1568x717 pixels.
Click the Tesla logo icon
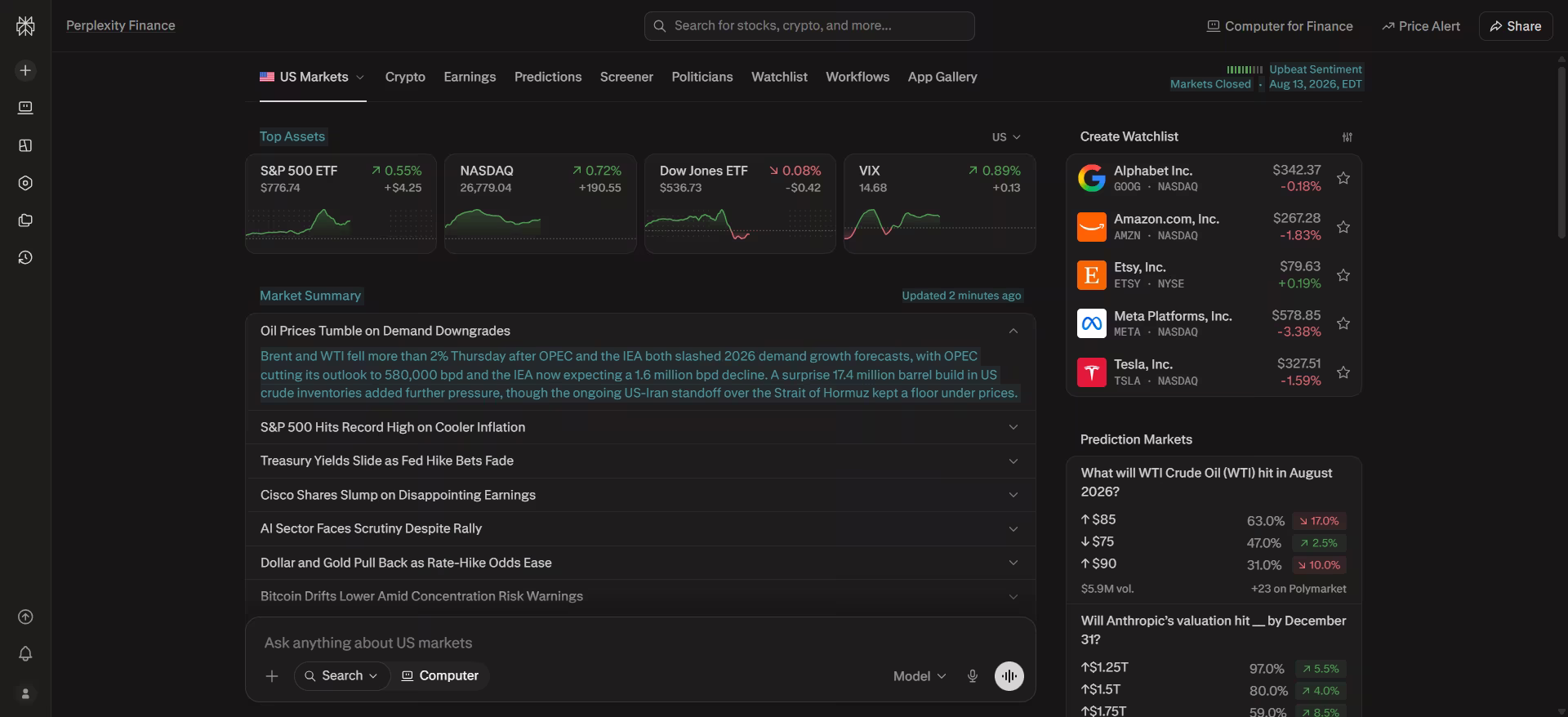point(1092,372)
